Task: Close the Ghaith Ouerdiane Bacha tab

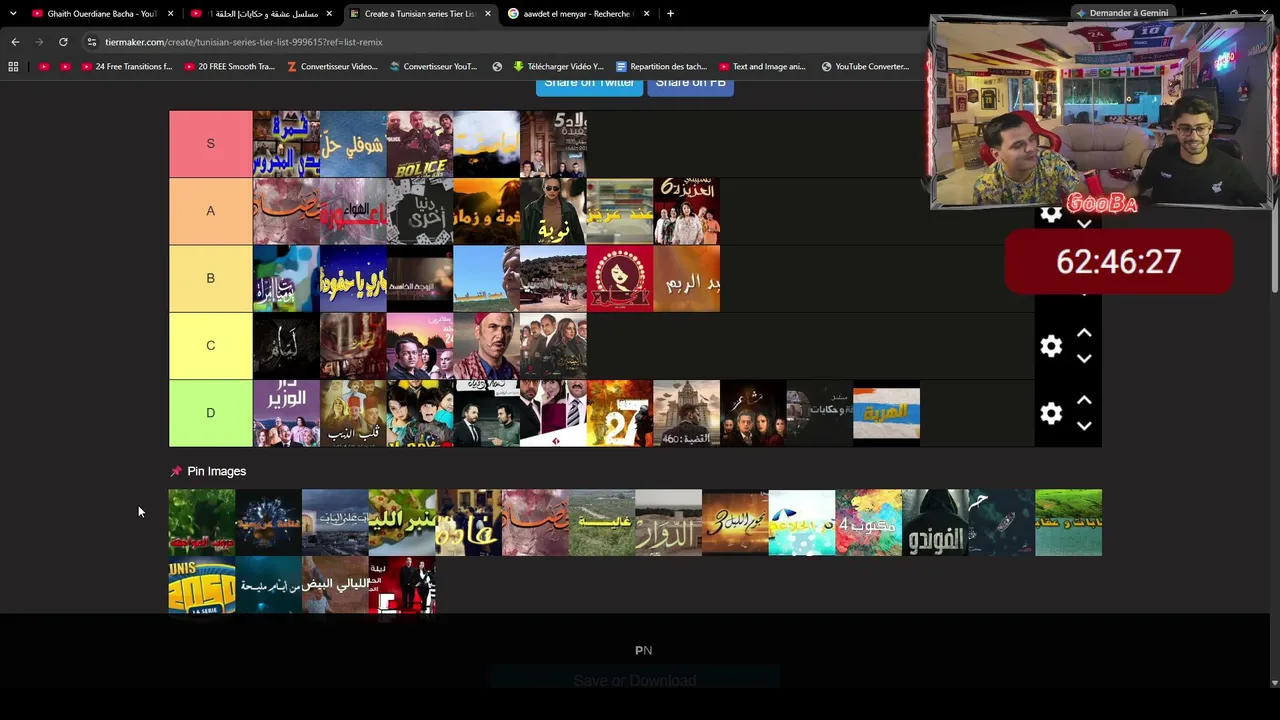Action: (x=171, y=14)
